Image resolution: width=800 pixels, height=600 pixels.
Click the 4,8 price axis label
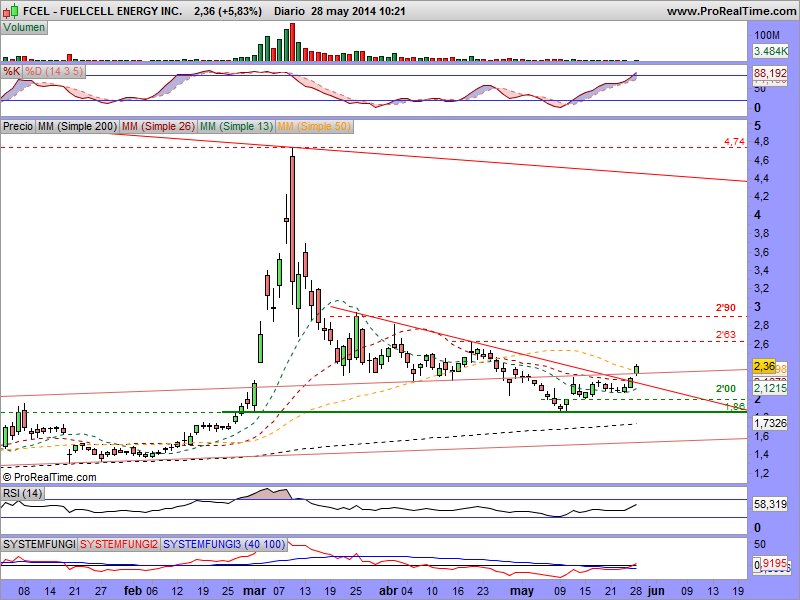click(x=762, y=141)
